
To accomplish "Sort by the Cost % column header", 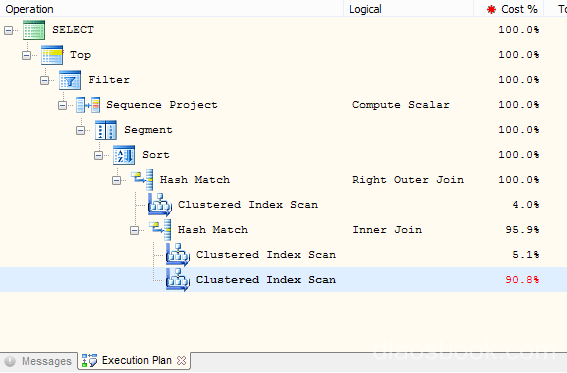I will (x=508, y=9).
